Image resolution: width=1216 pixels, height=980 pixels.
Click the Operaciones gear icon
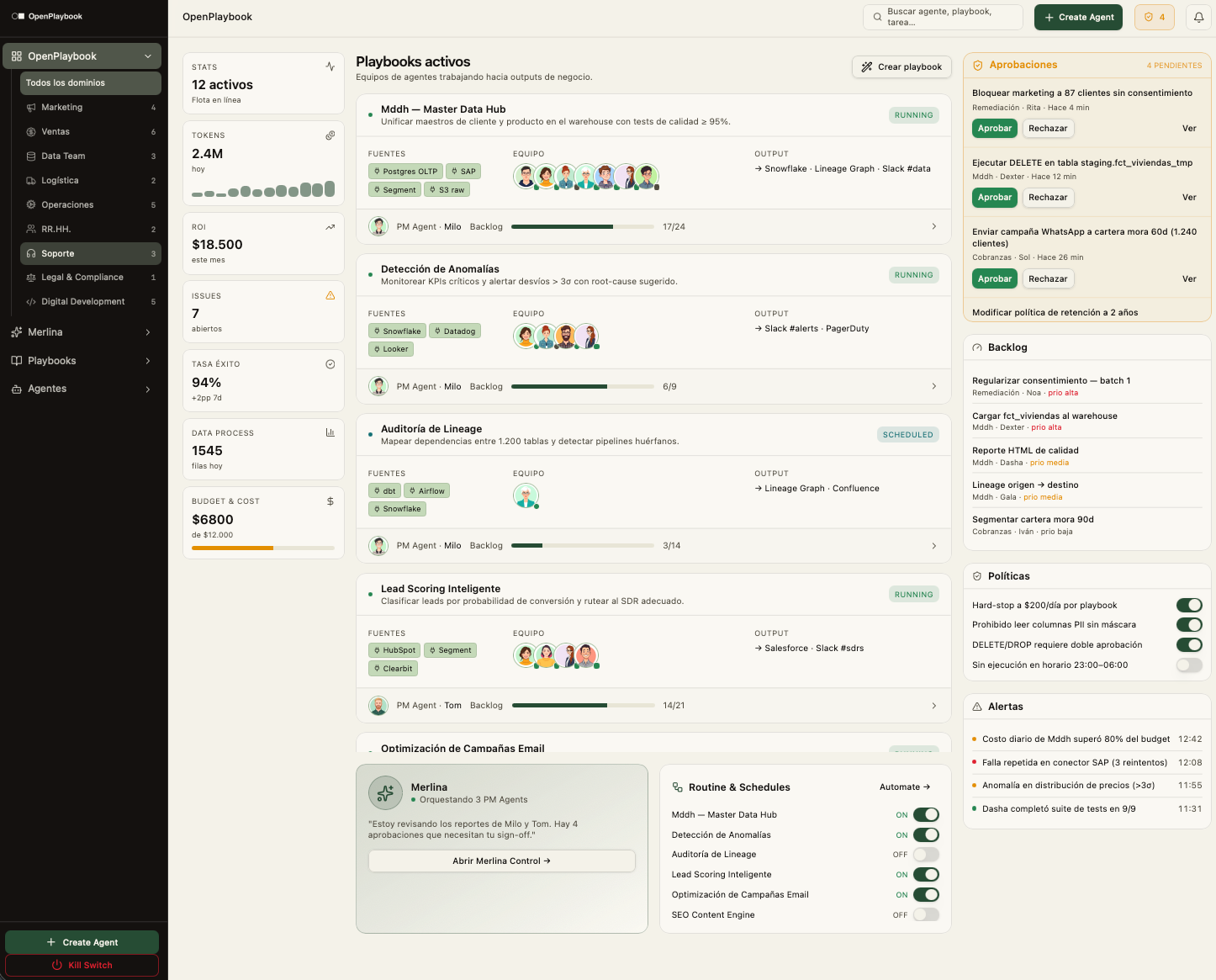point(31,205)
